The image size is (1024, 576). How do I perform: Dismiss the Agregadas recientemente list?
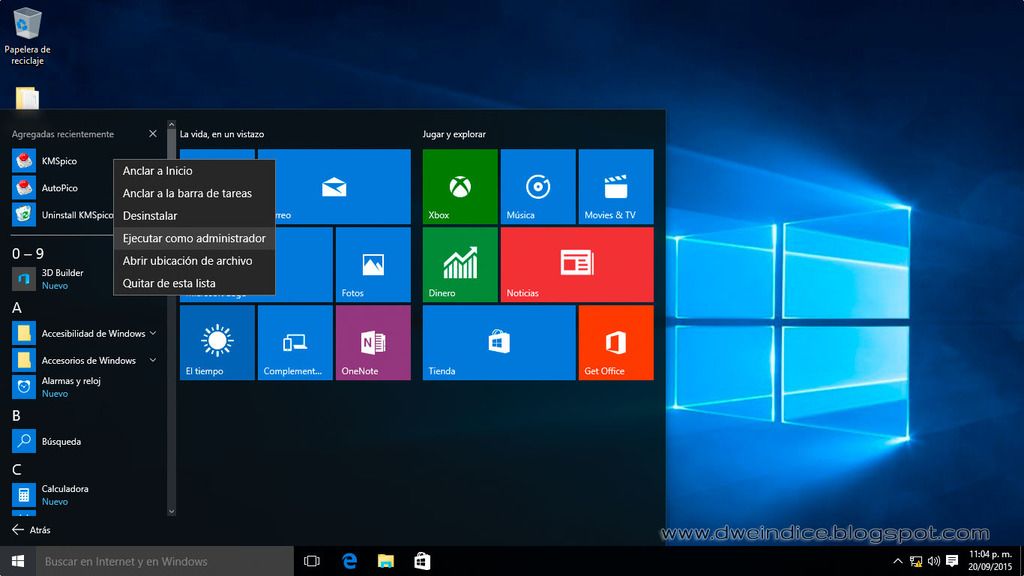tap(152, 134)
